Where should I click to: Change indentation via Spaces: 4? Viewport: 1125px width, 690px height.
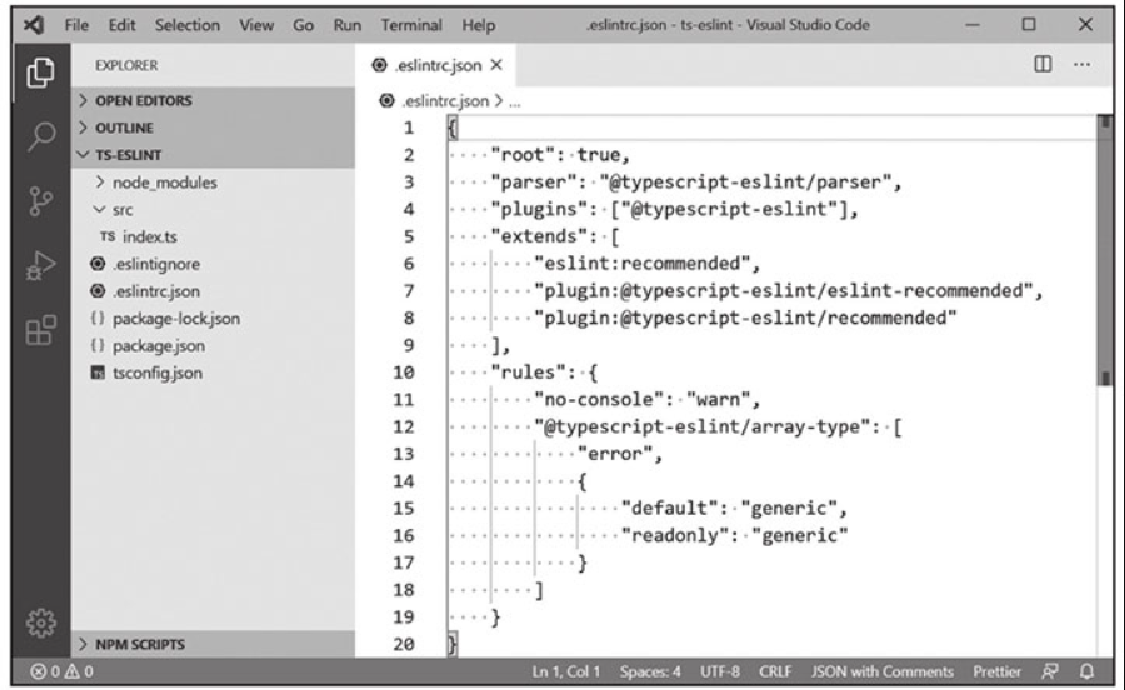pos(650,672)
